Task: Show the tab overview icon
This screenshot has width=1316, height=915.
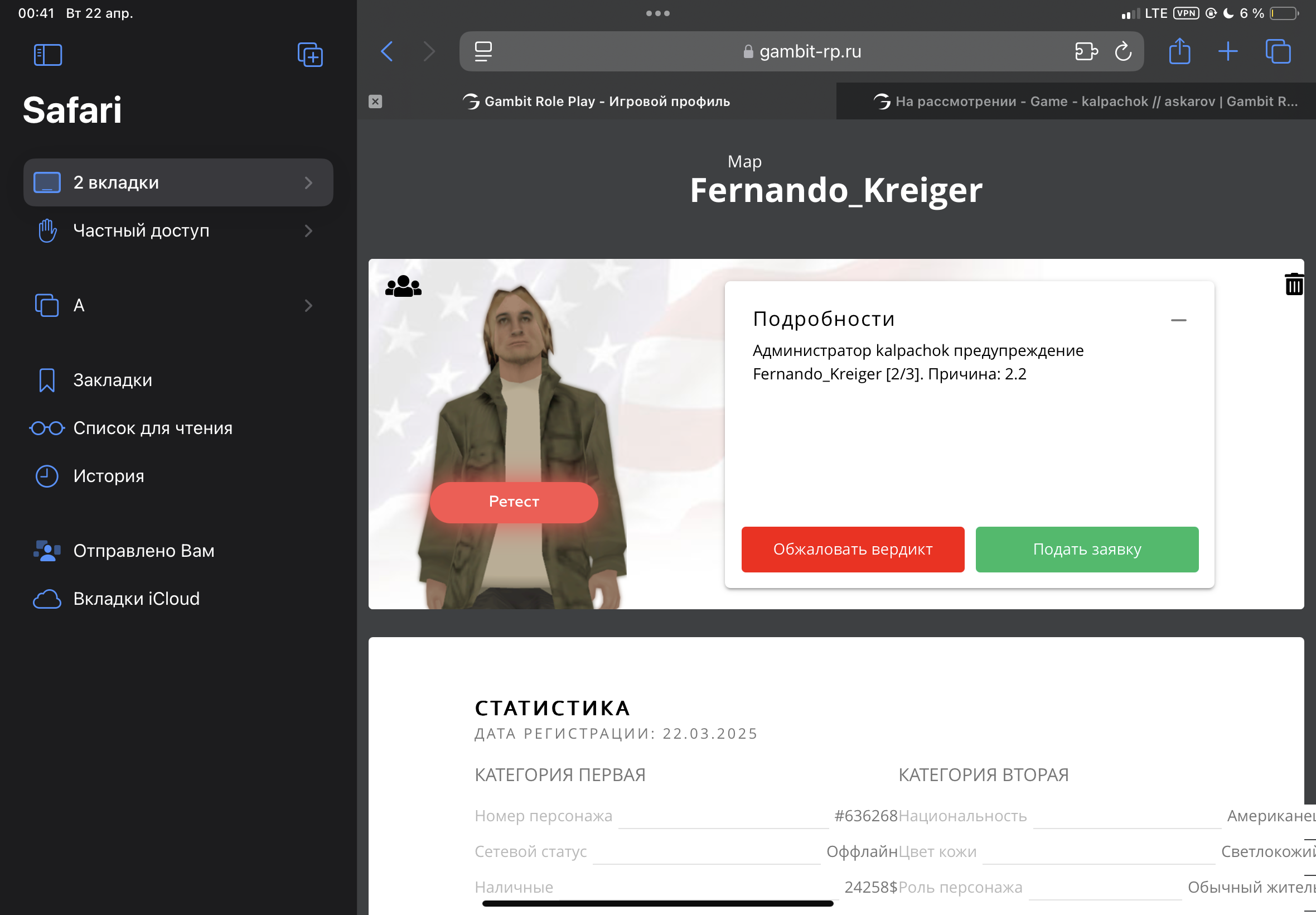Action: click(1278, 51)
